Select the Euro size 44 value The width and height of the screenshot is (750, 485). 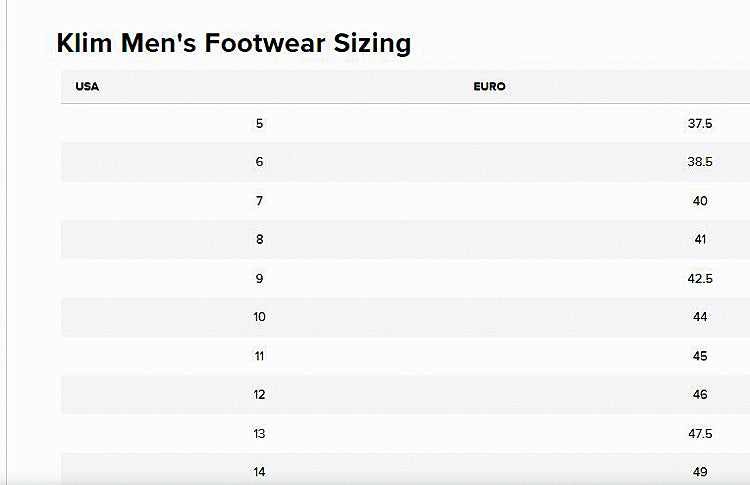[x=700, y=317]
